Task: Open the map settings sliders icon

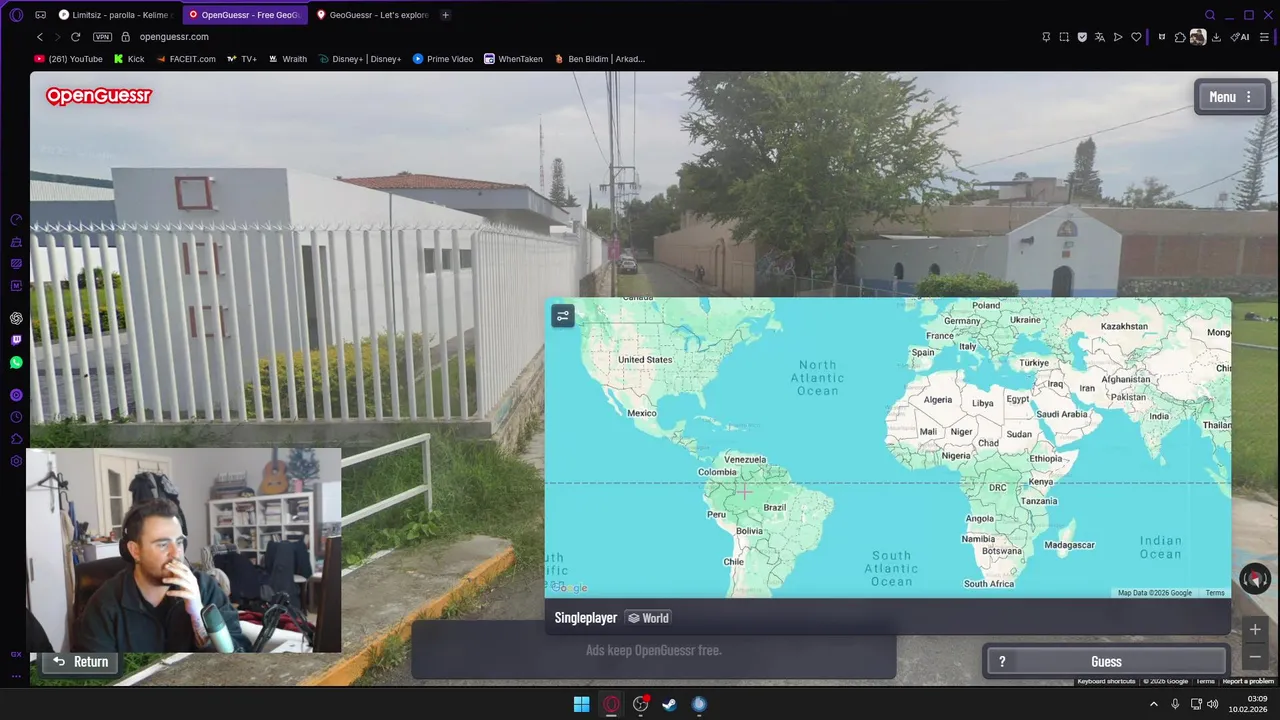Action: [x=563, y=316]
